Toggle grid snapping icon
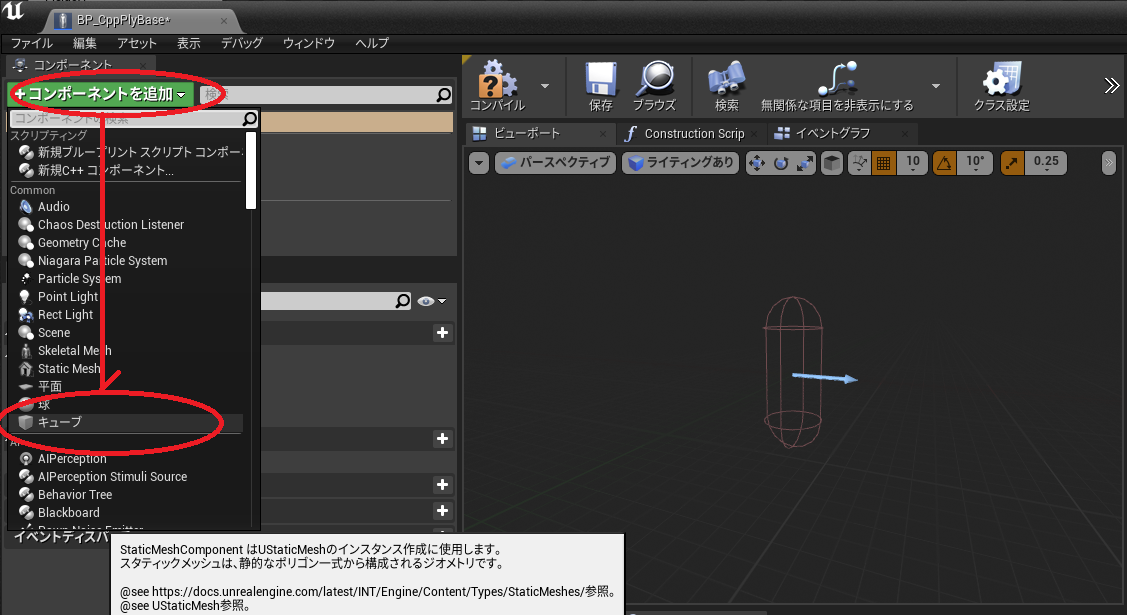The width and height of the screenshot is (1127, 615). (x=883, y=164)
